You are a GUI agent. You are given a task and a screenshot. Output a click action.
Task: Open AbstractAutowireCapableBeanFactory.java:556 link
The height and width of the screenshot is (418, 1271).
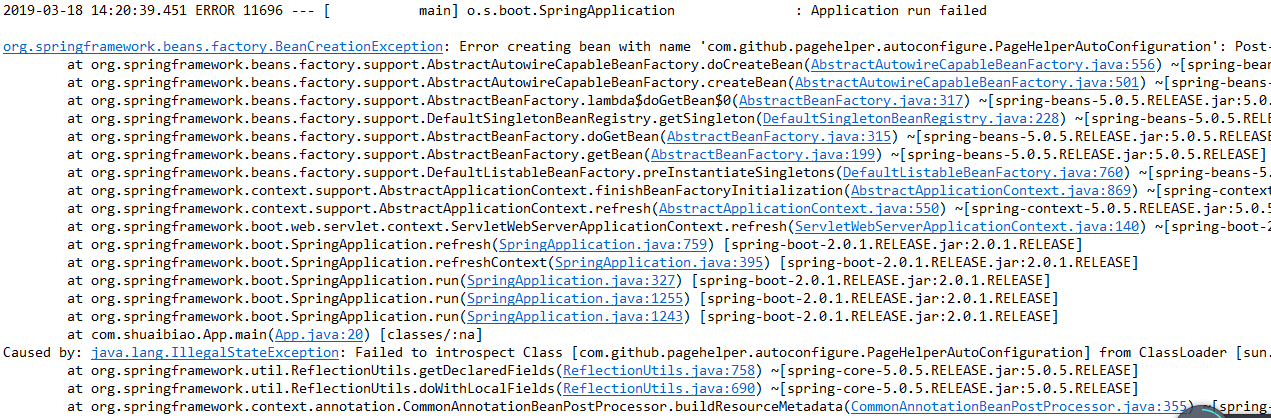[x=984, y=64]
